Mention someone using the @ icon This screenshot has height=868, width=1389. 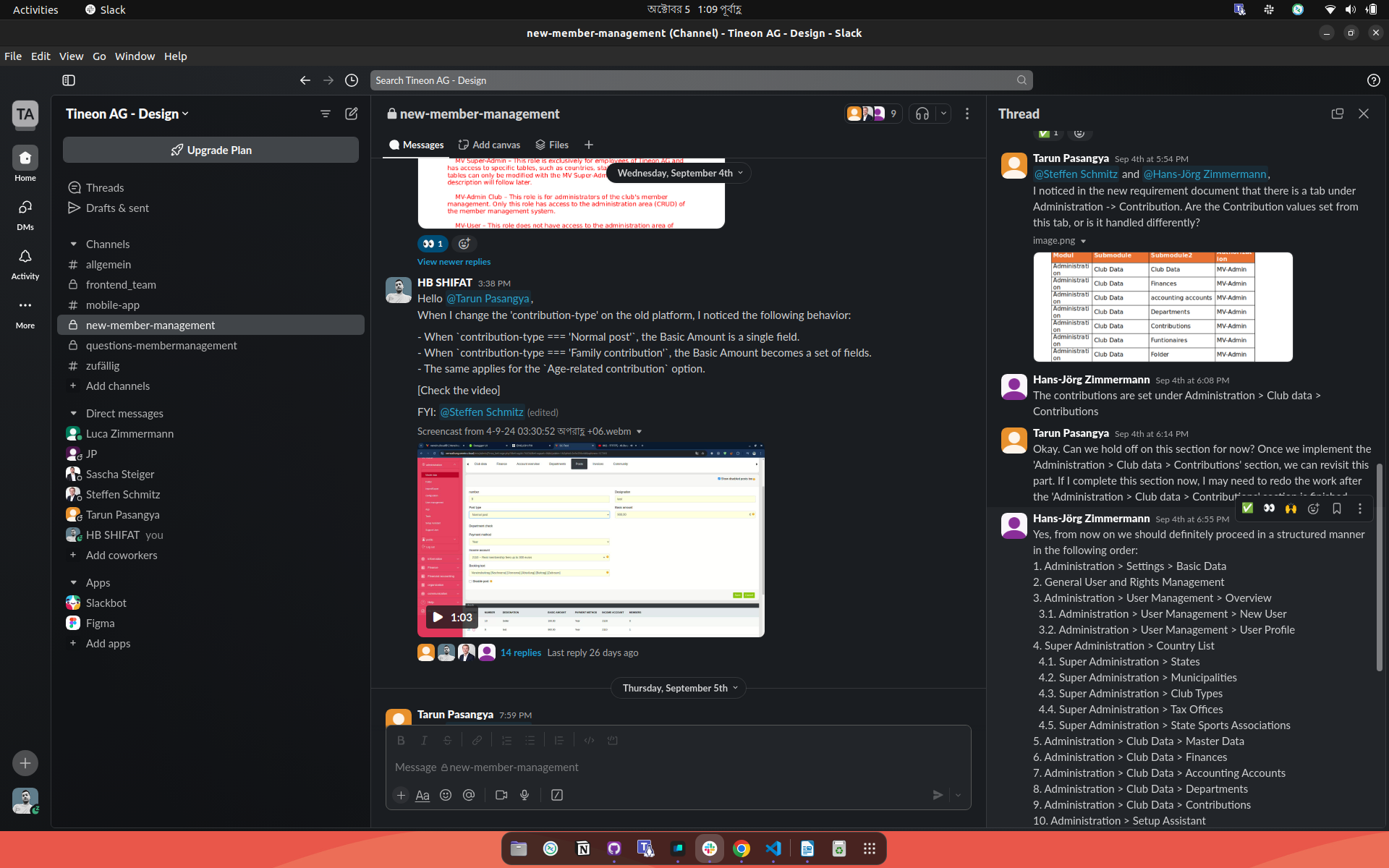[469, 795]
